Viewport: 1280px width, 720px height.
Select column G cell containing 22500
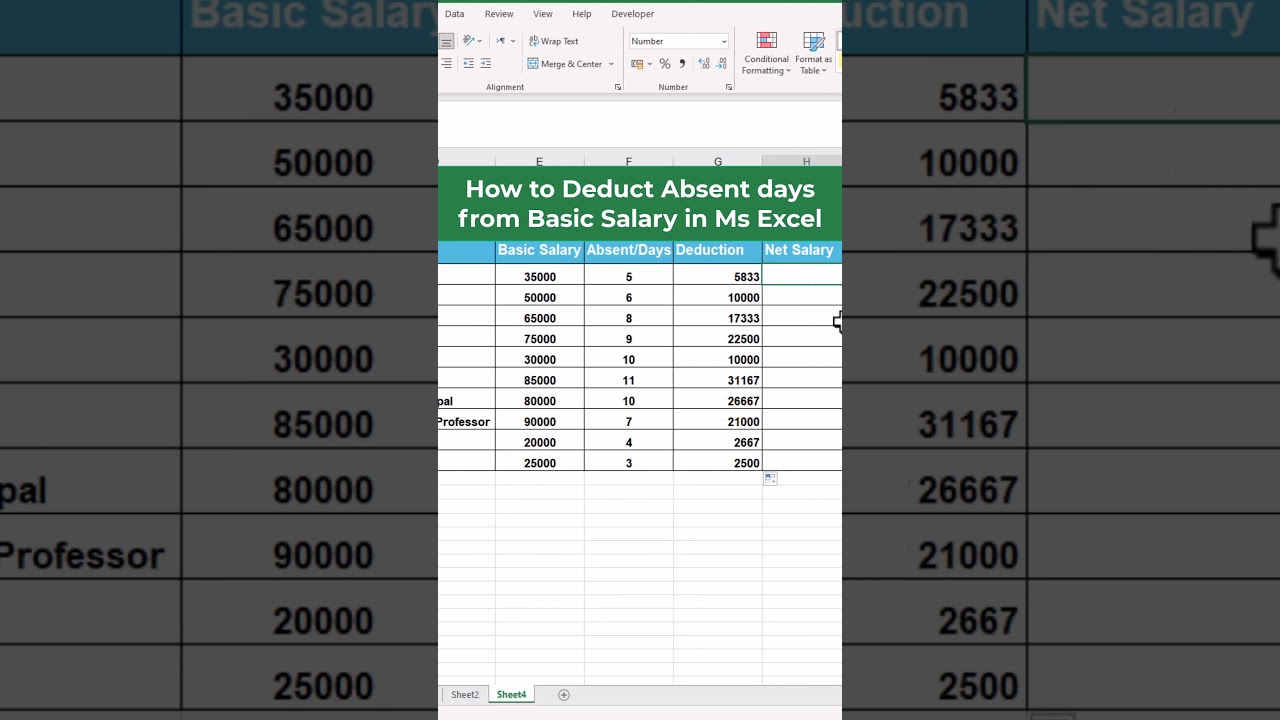pyautogui.click(x=717, y=339)
